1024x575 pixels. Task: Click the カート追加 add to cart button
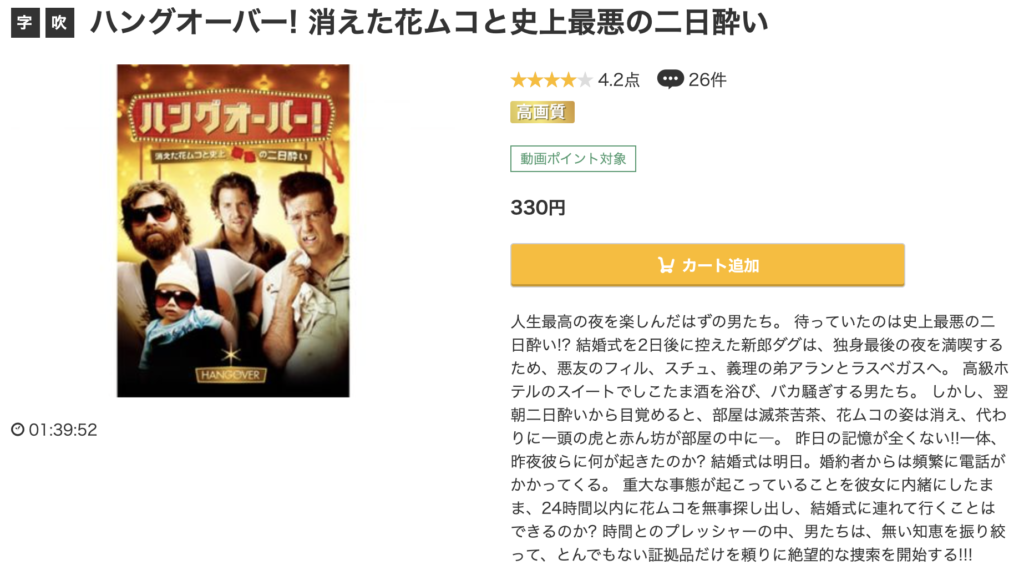pyautogui.click(x=707, y=265)
